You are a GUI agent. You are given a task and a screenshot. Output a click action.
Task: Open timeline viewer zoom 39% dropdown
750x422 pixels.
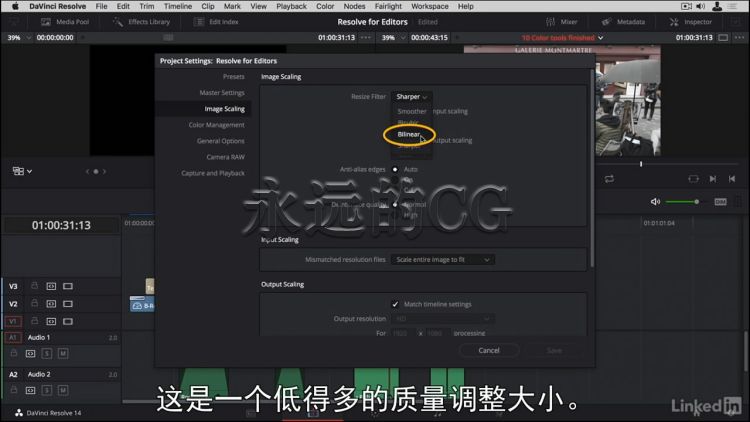click(393, 37)
